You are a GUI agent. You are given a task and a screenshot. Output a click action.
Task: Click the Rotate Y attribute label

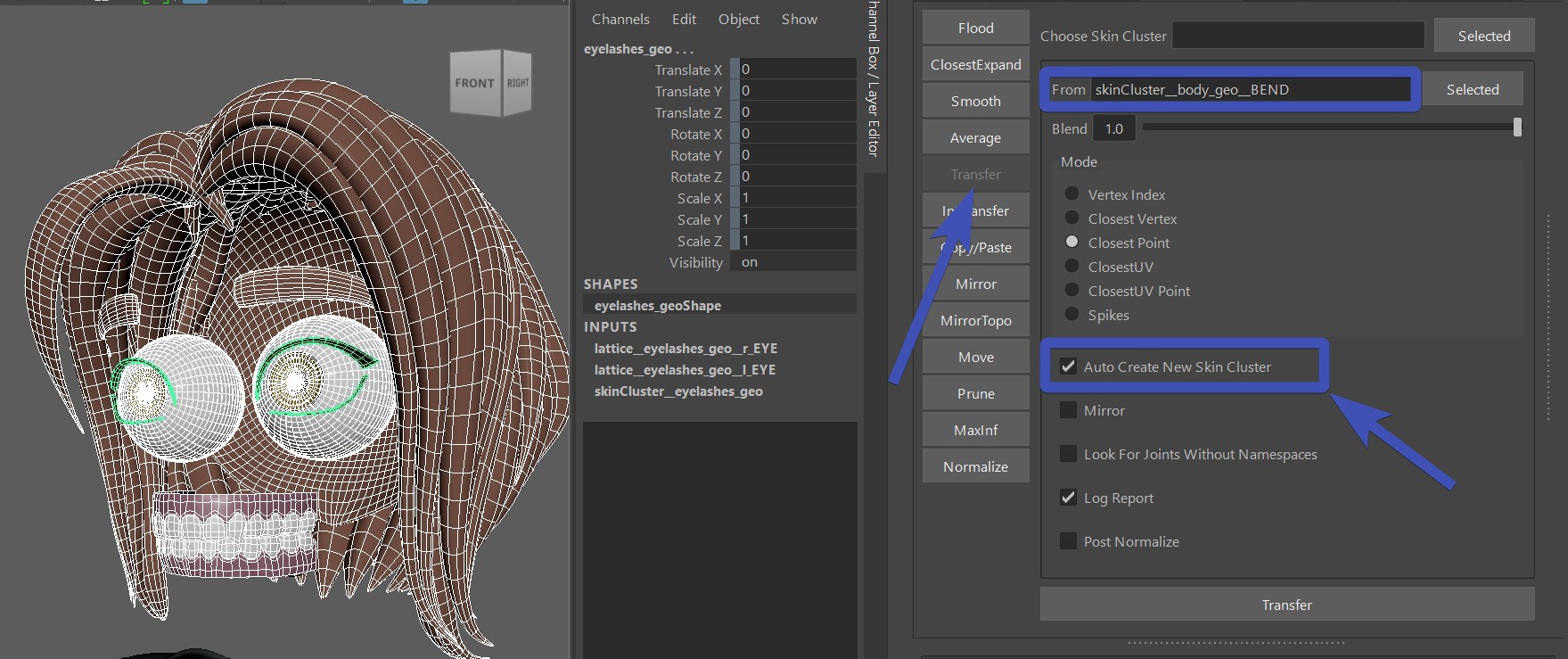(696, 155)
